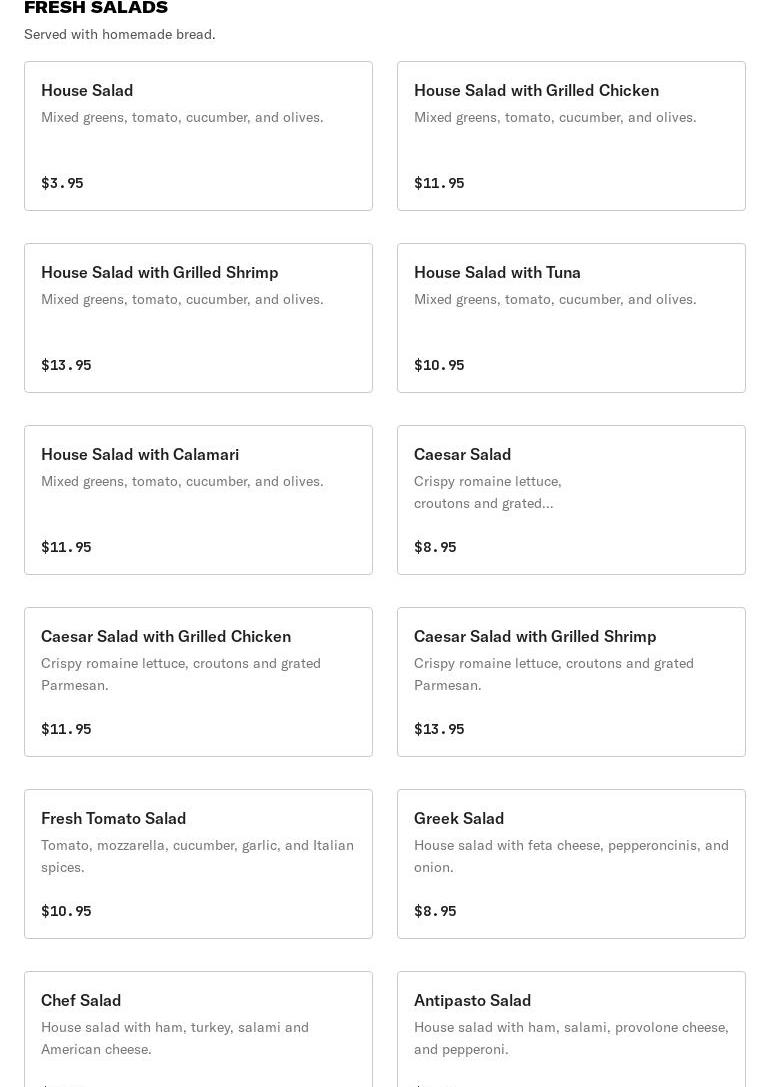Open the House Salad menu item card
770x1087 pixels.
(198, 136)
